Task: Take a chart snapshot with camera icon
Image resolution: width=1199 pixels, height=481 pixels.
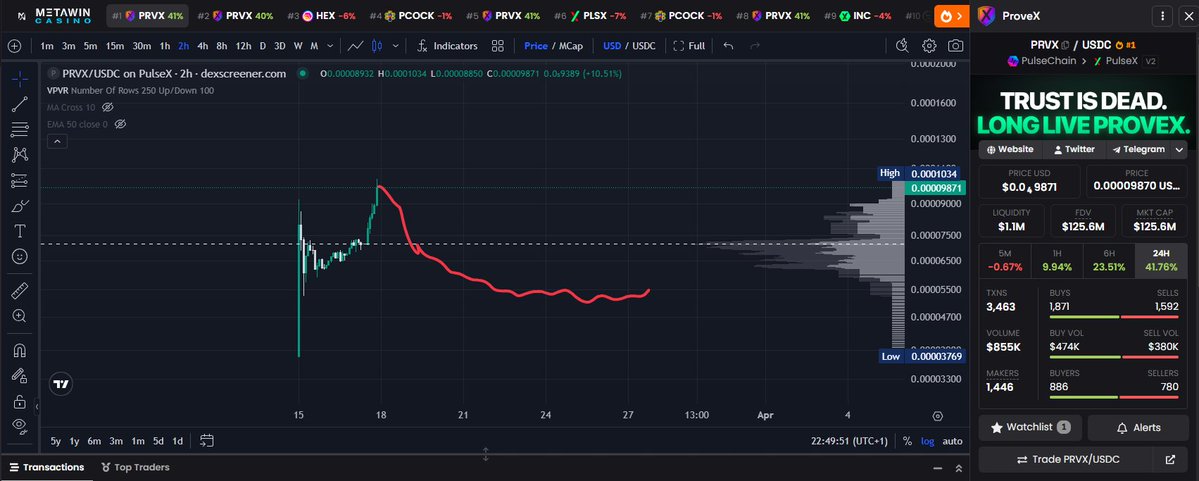Action: pyautogui.click(x=956, y=46)
